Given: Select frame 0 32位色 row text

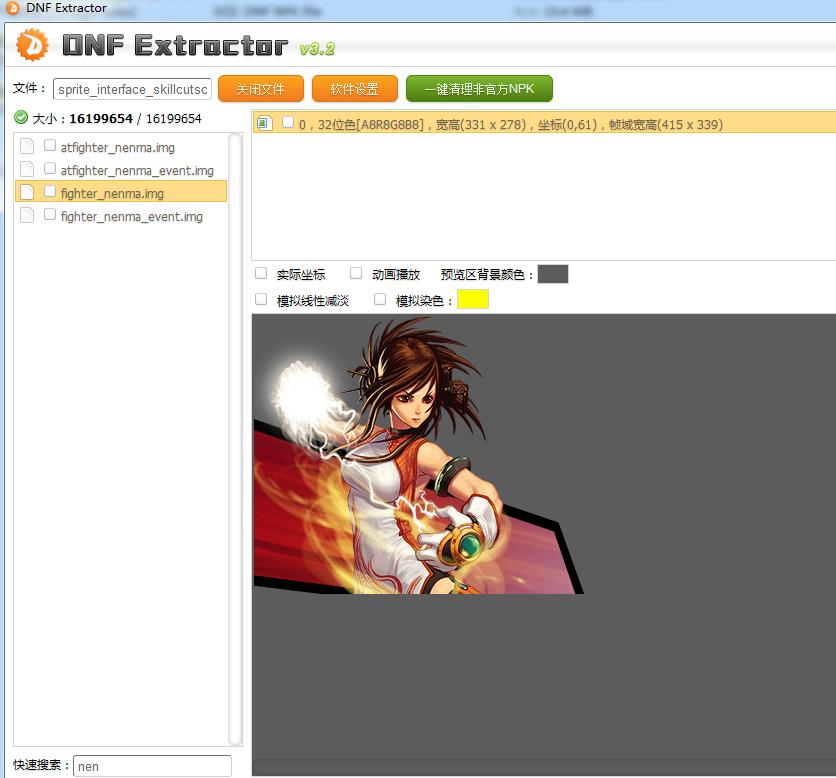Looking at the screenshot, I should 510,124.
